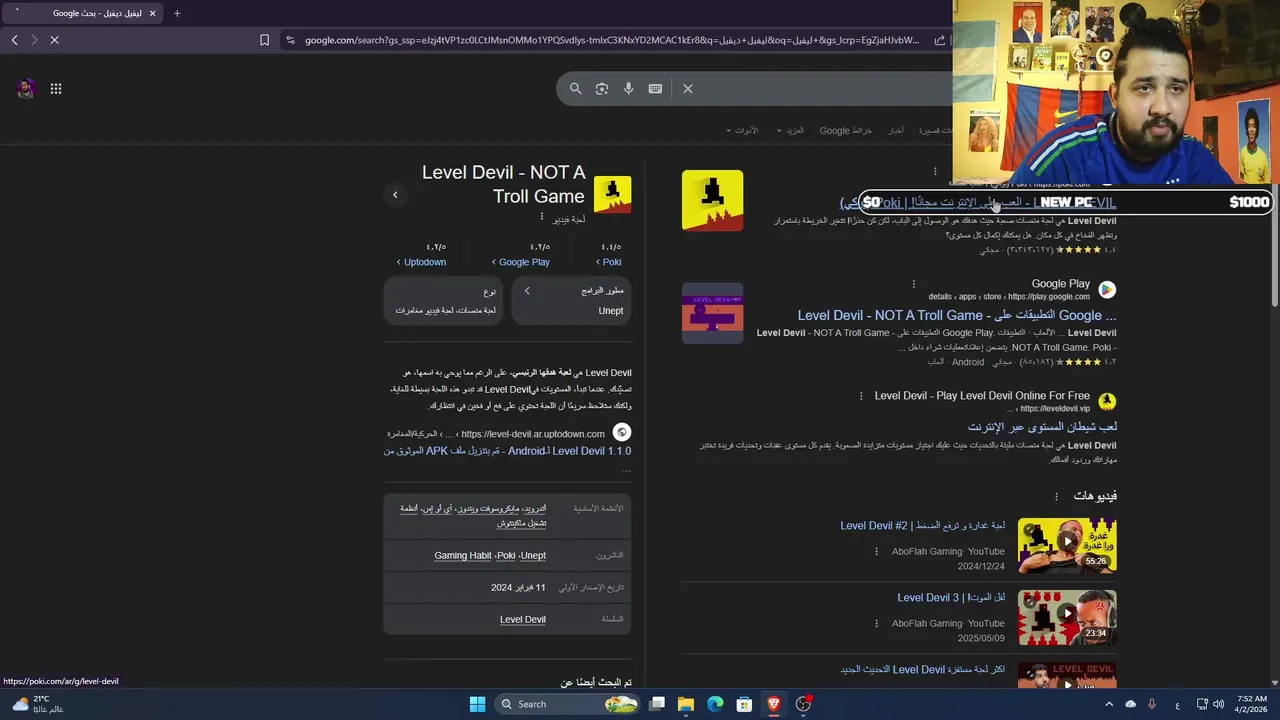Open Microsoft Store from the taskbar
The width and height of the screenshot is (1280, 720).
[x=744, y=704]
